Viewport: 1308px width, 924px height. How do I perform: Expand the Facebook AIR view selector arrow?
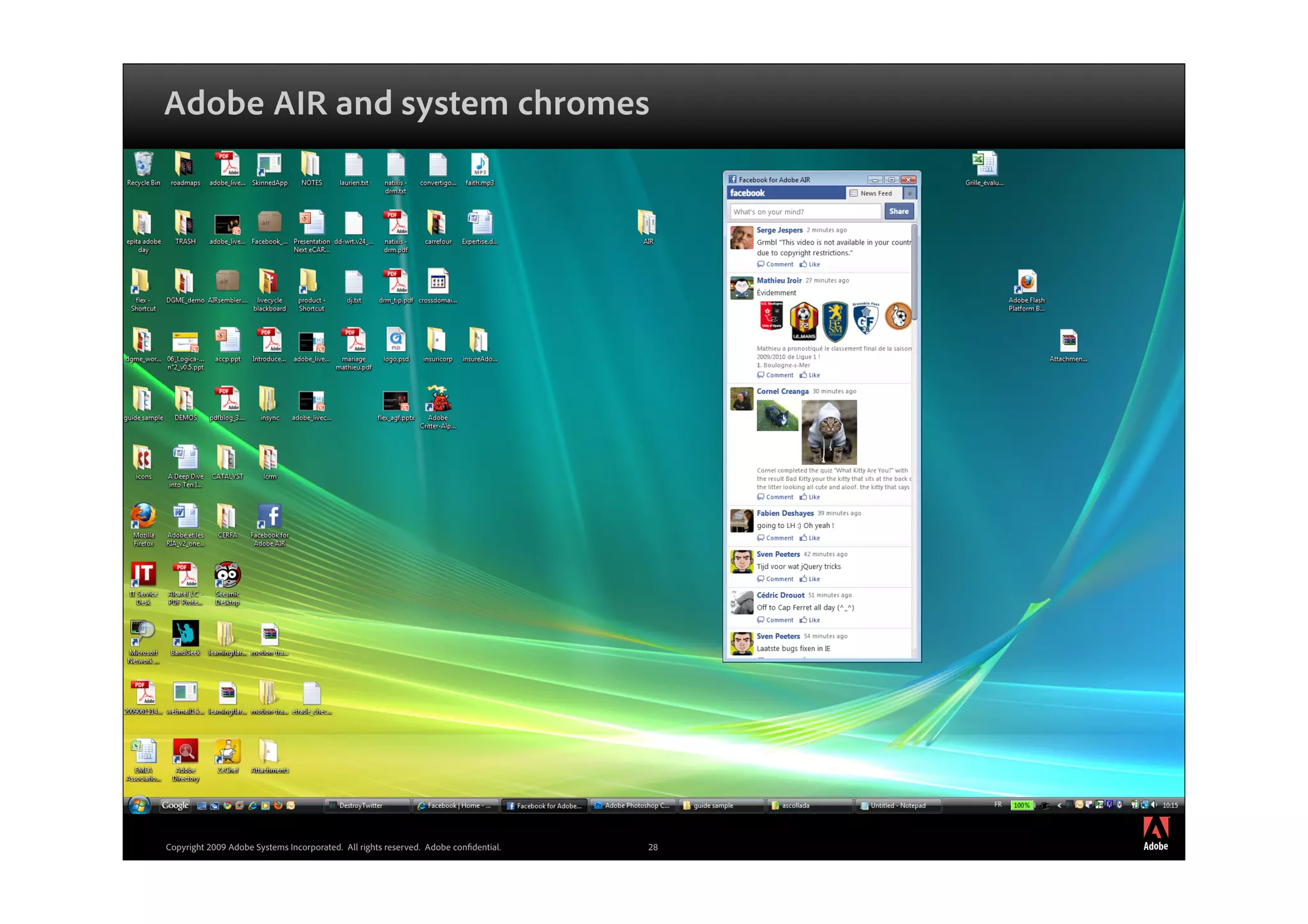click(909, 193)
